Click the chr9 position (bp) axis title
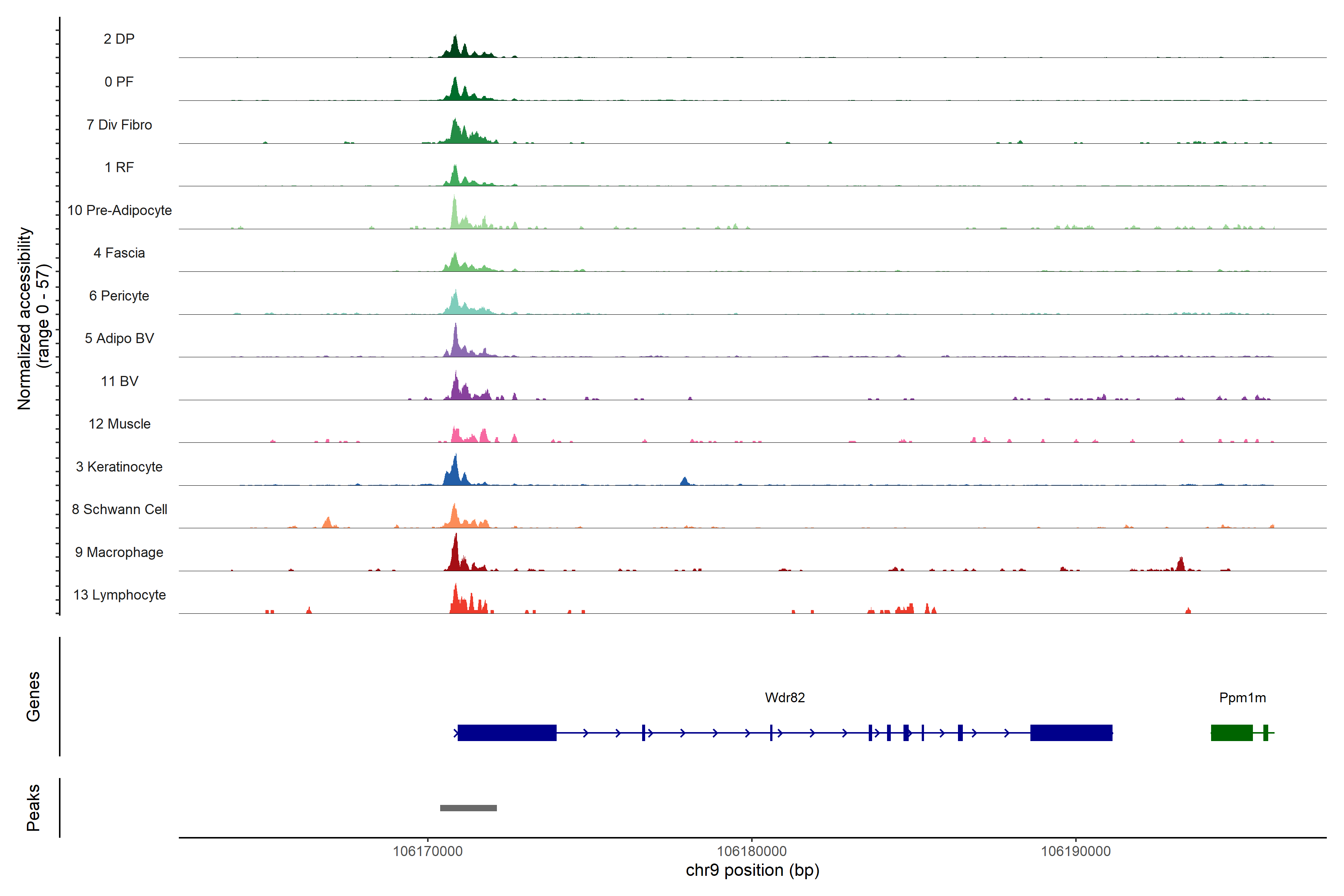This screenshot has height=896, width=1344. click(752, 870)
